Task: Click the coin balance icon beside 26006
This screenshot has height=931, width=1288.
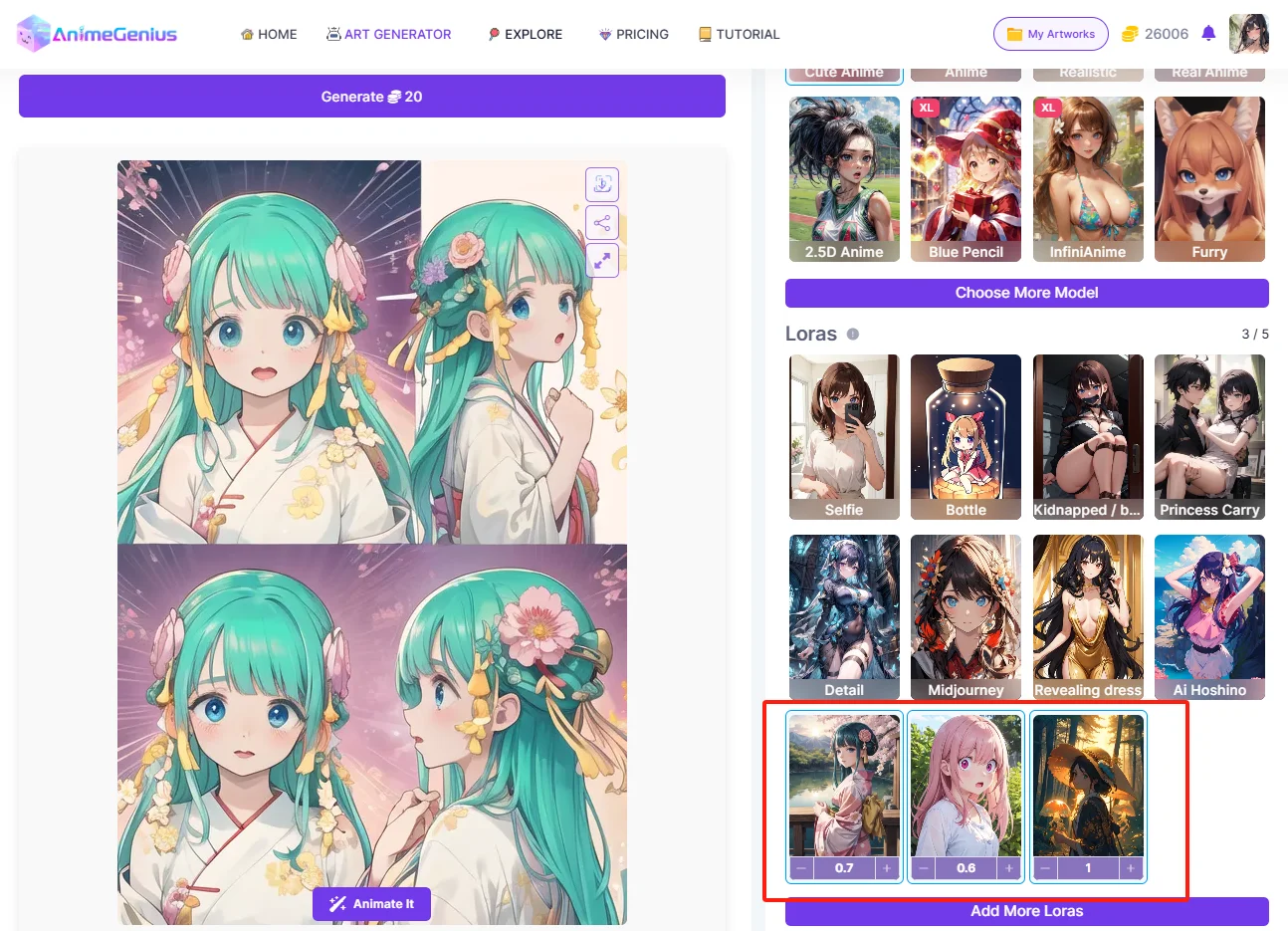Action: [1130, 34]
